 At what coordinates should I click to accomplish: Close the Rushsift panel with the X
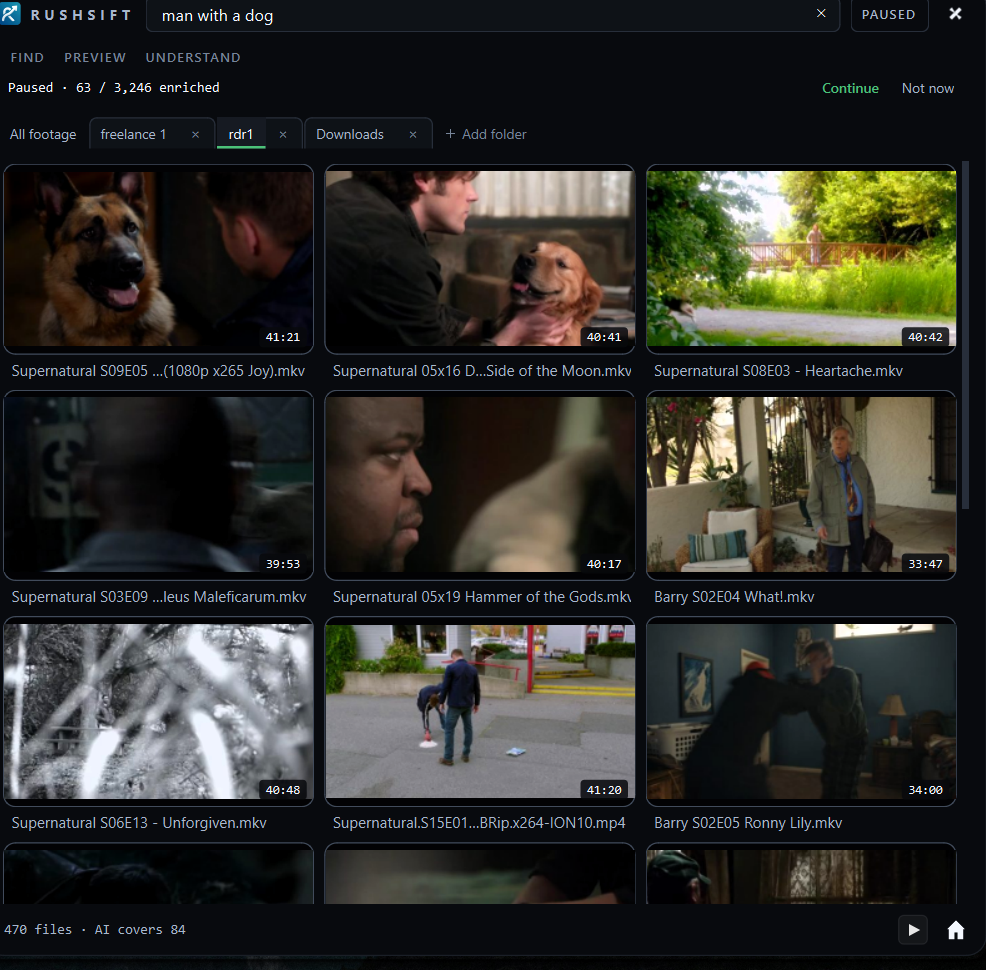point(955,14)
